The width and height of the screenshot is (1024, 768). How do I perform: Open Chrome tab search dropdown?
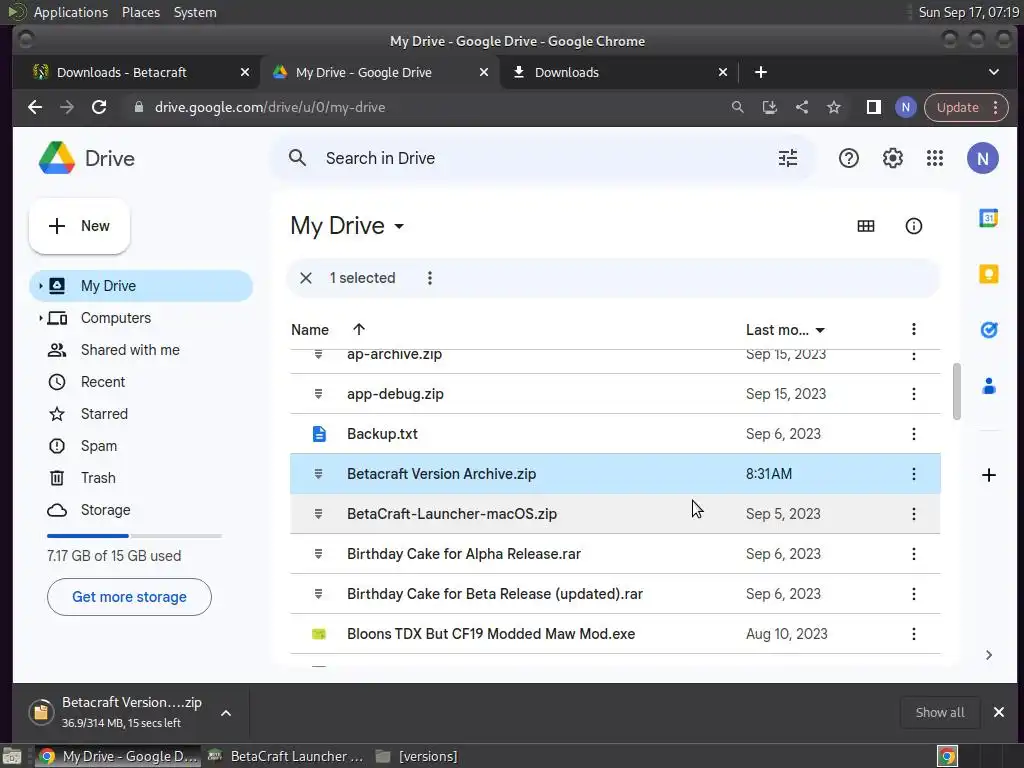[x=993, y=72]
